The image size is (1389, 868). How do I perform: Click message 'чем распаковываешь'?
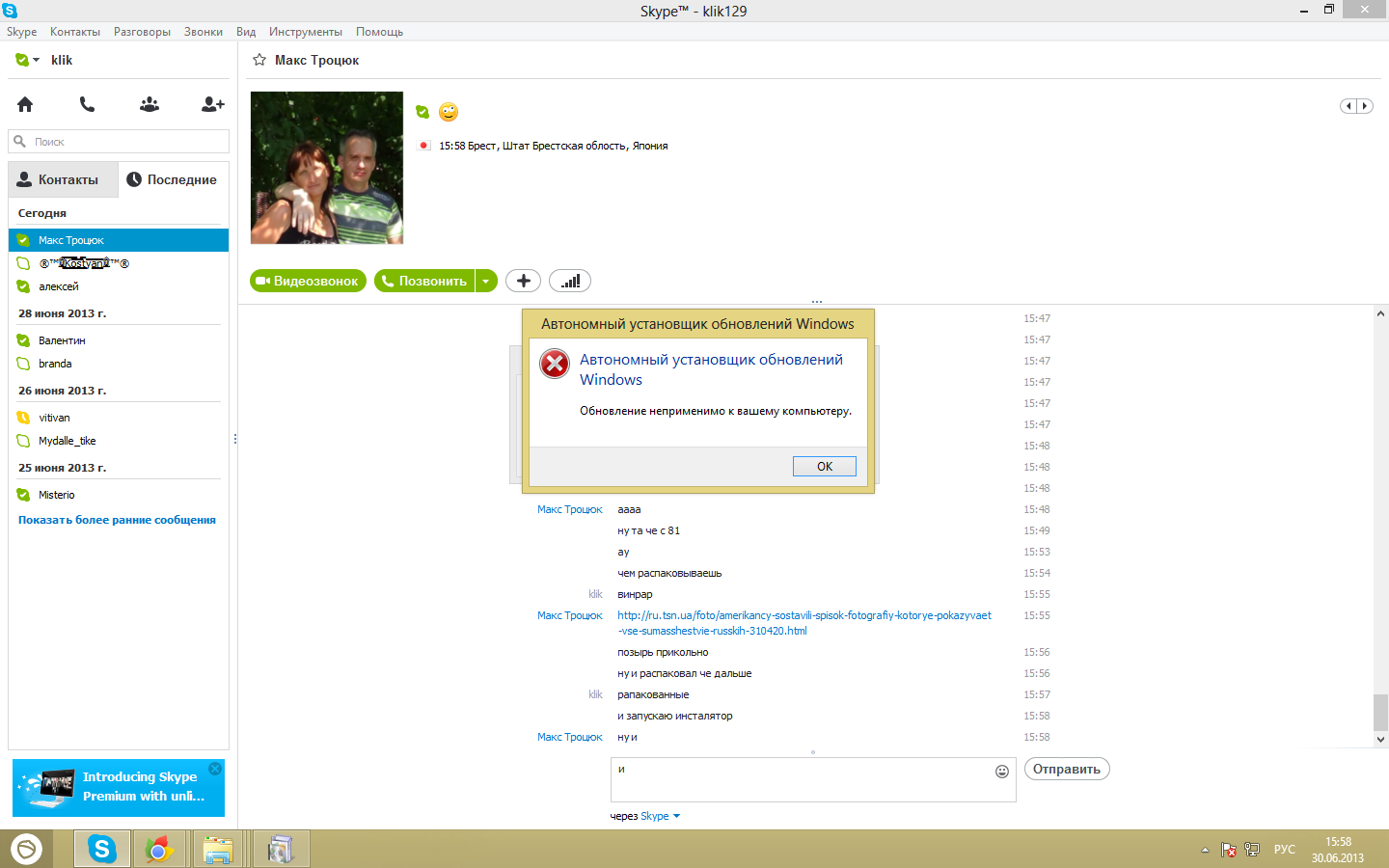pyautogui.click(x=669, y=573)
